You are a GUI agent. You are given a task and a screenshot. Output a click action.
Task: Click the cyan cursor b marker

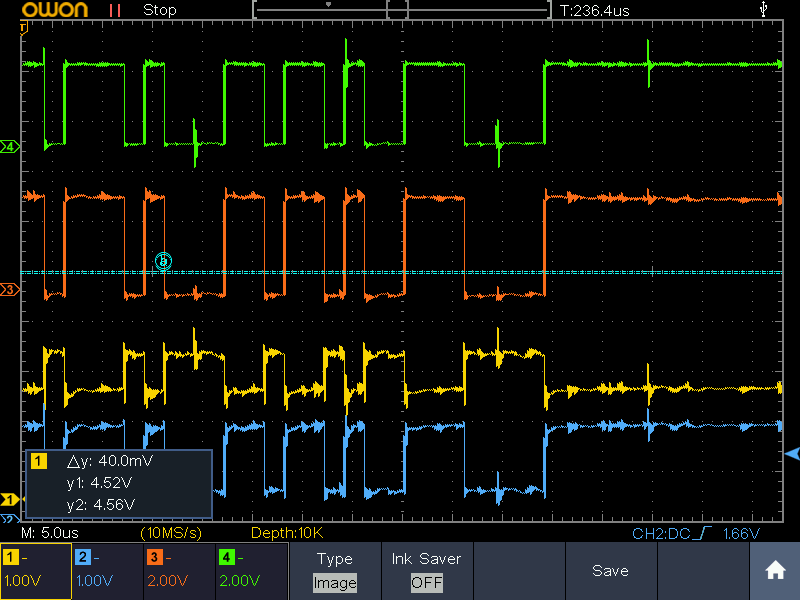(163, 261)
